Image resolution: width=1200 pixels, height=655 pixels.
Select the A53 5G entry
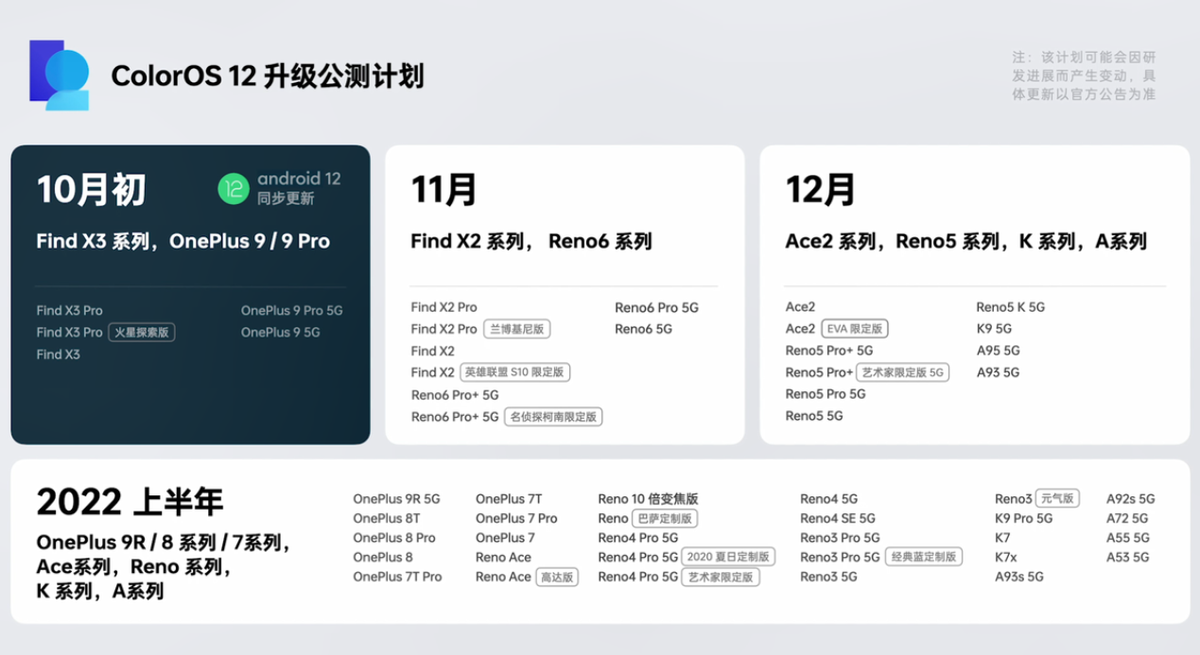(1127, 557)
